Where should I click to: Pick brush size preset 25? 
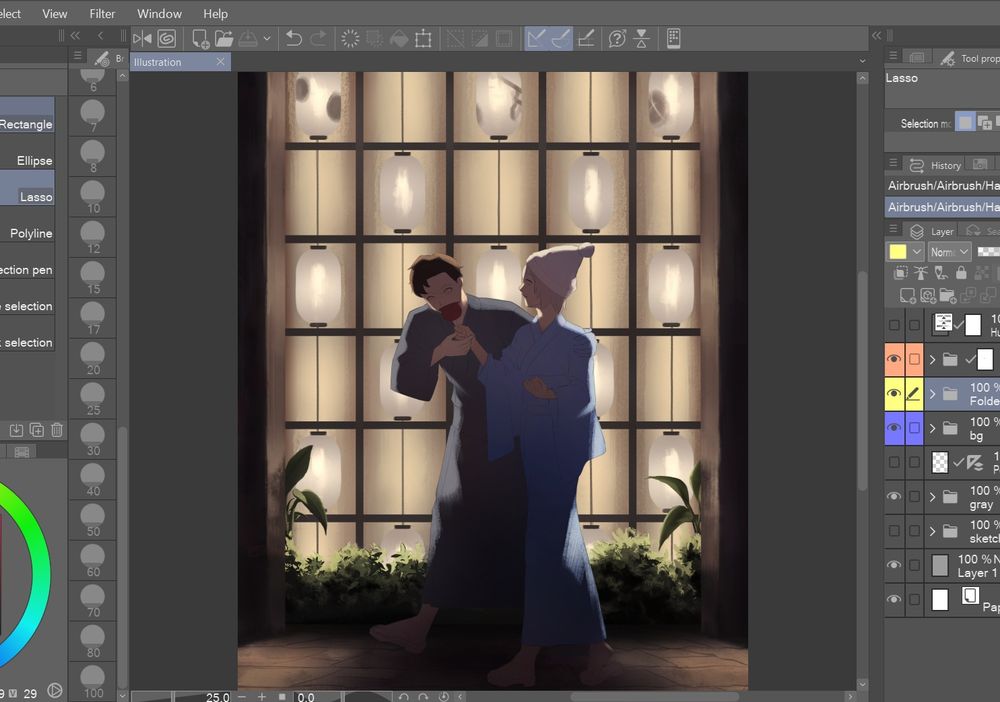[92, 400]
